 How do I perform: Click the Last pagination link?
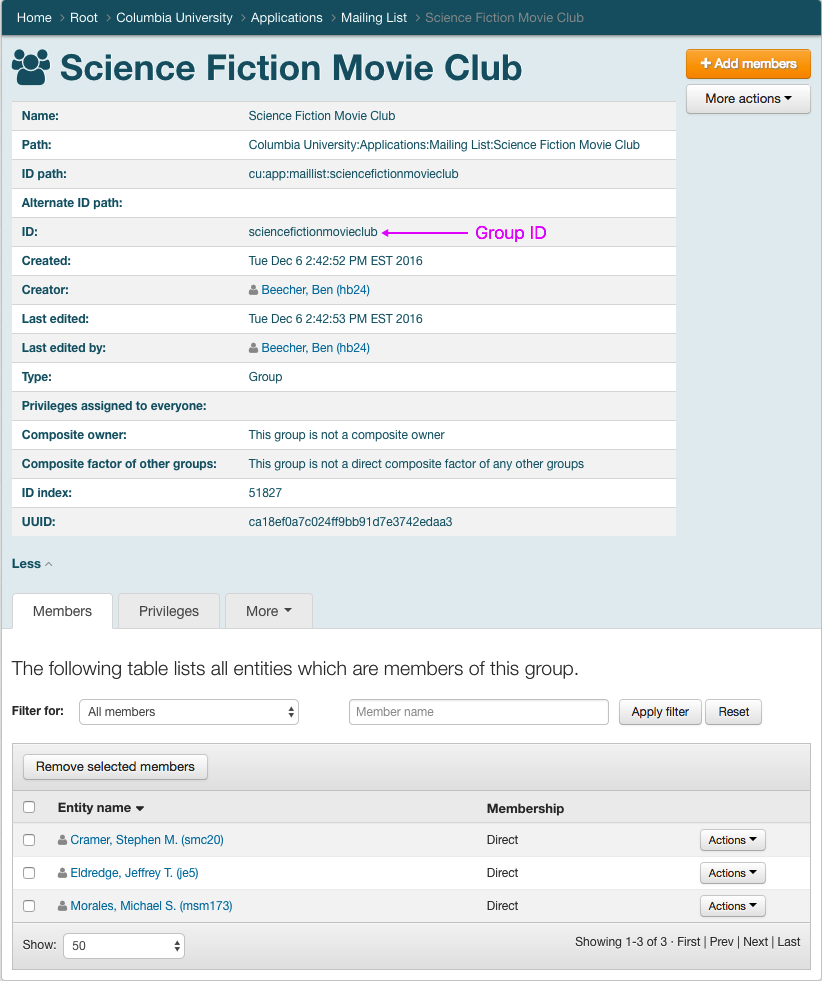[x=789, y=942]
